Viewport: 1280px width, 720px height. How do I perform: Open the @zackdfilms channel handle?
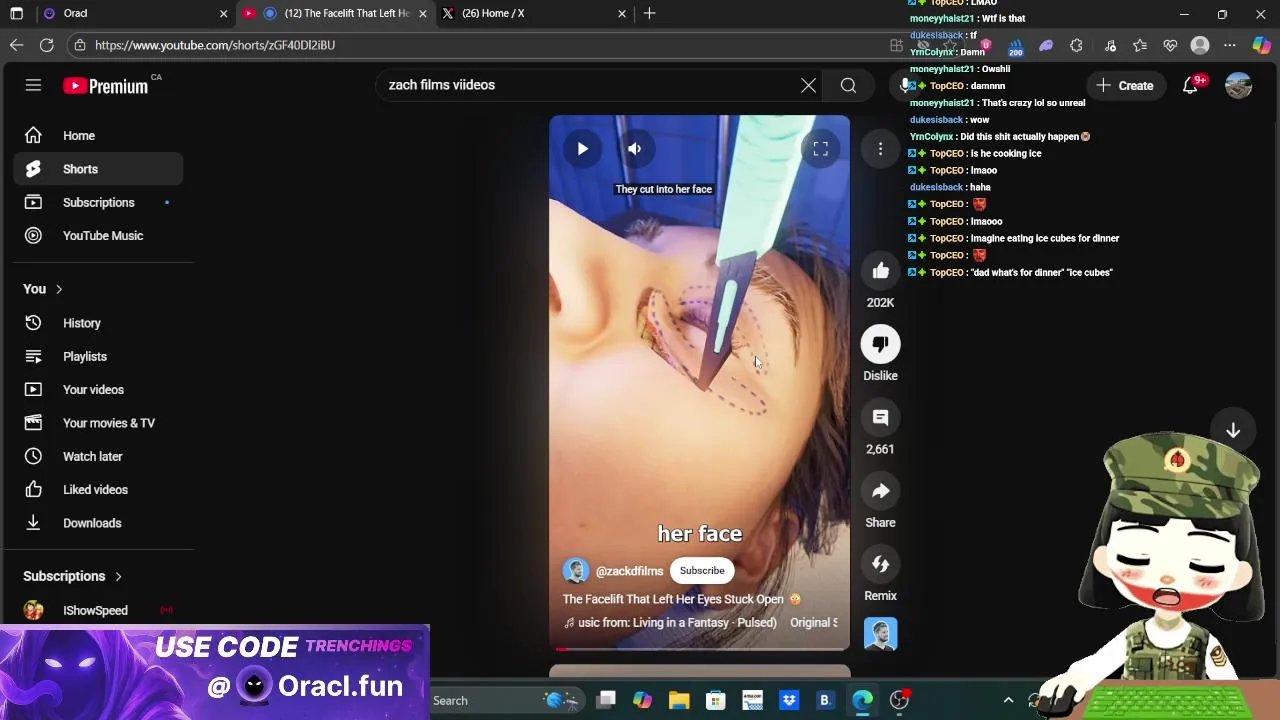coord(629,571)
